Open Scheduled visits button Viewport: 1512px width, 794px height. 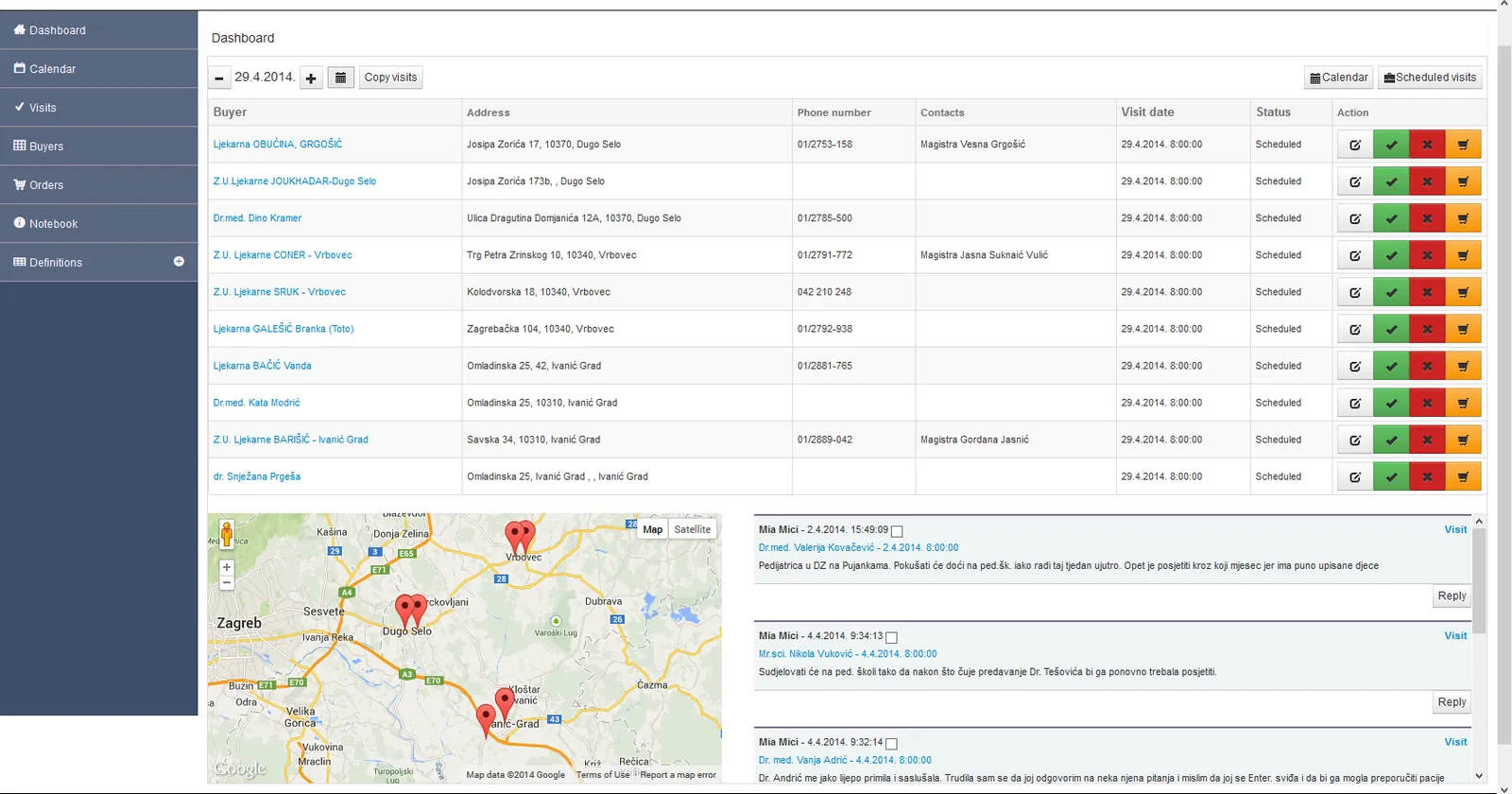tap(1430, 78)
